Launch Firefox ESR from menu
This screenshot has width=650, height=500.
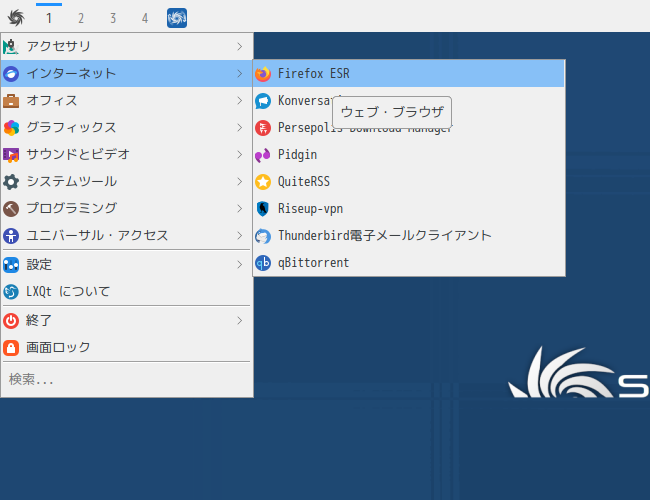(409, 74)
